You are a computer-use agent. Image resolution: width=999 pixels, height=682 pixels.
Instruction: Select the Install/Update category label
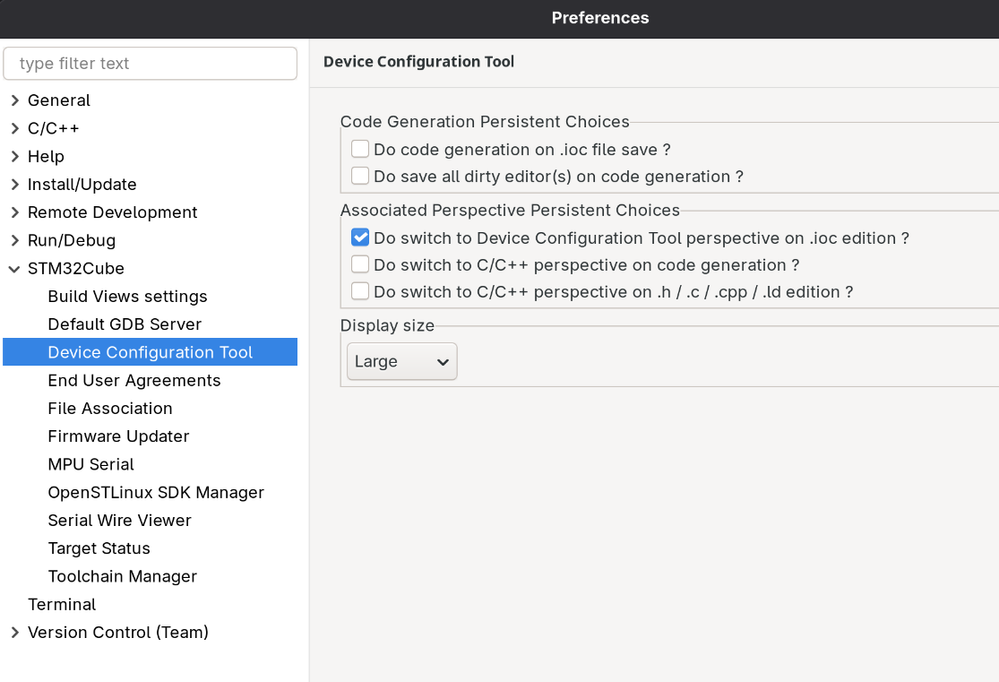tap(82, 184)
